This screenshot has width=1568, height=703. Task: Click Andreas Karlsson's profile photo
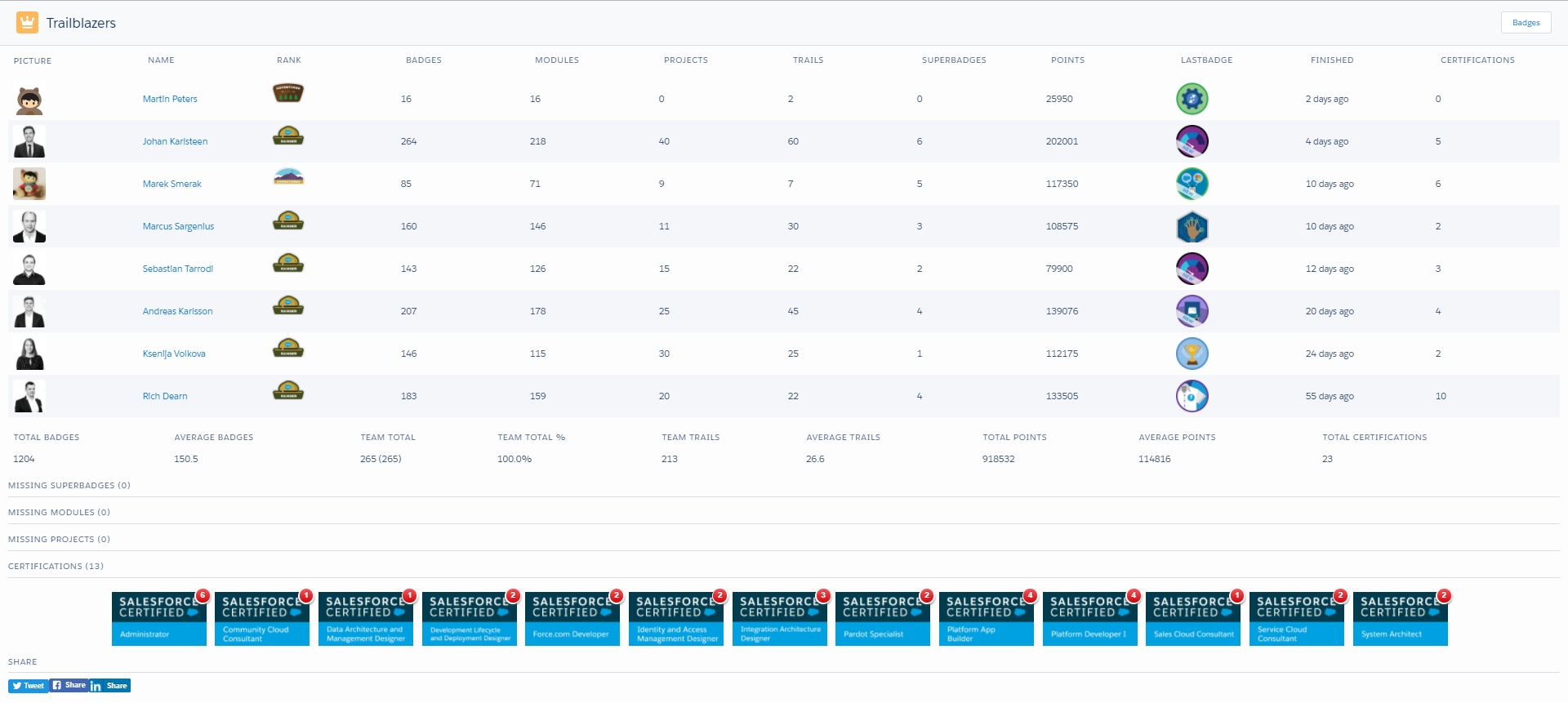tap(29, 311)
